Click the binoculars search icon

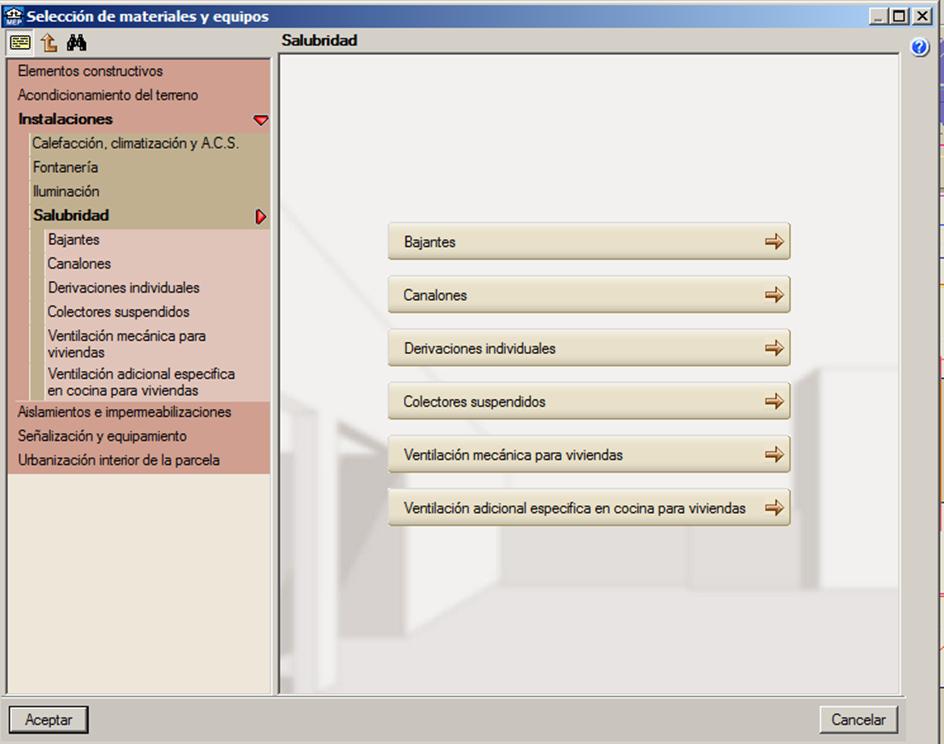click(x=77, y=42)
